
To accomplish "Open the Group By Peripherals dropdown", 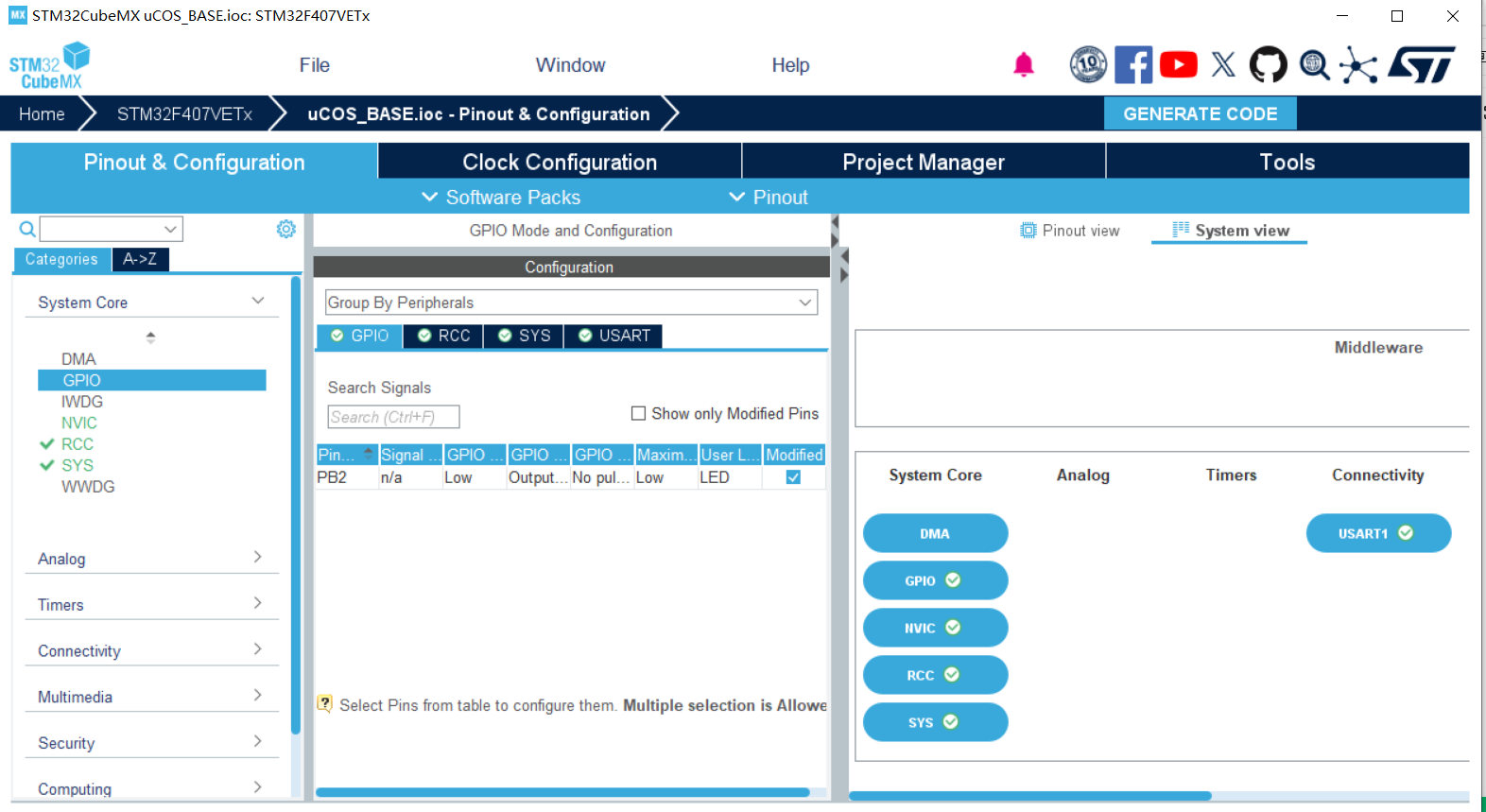I will click(x=570, y=302).
